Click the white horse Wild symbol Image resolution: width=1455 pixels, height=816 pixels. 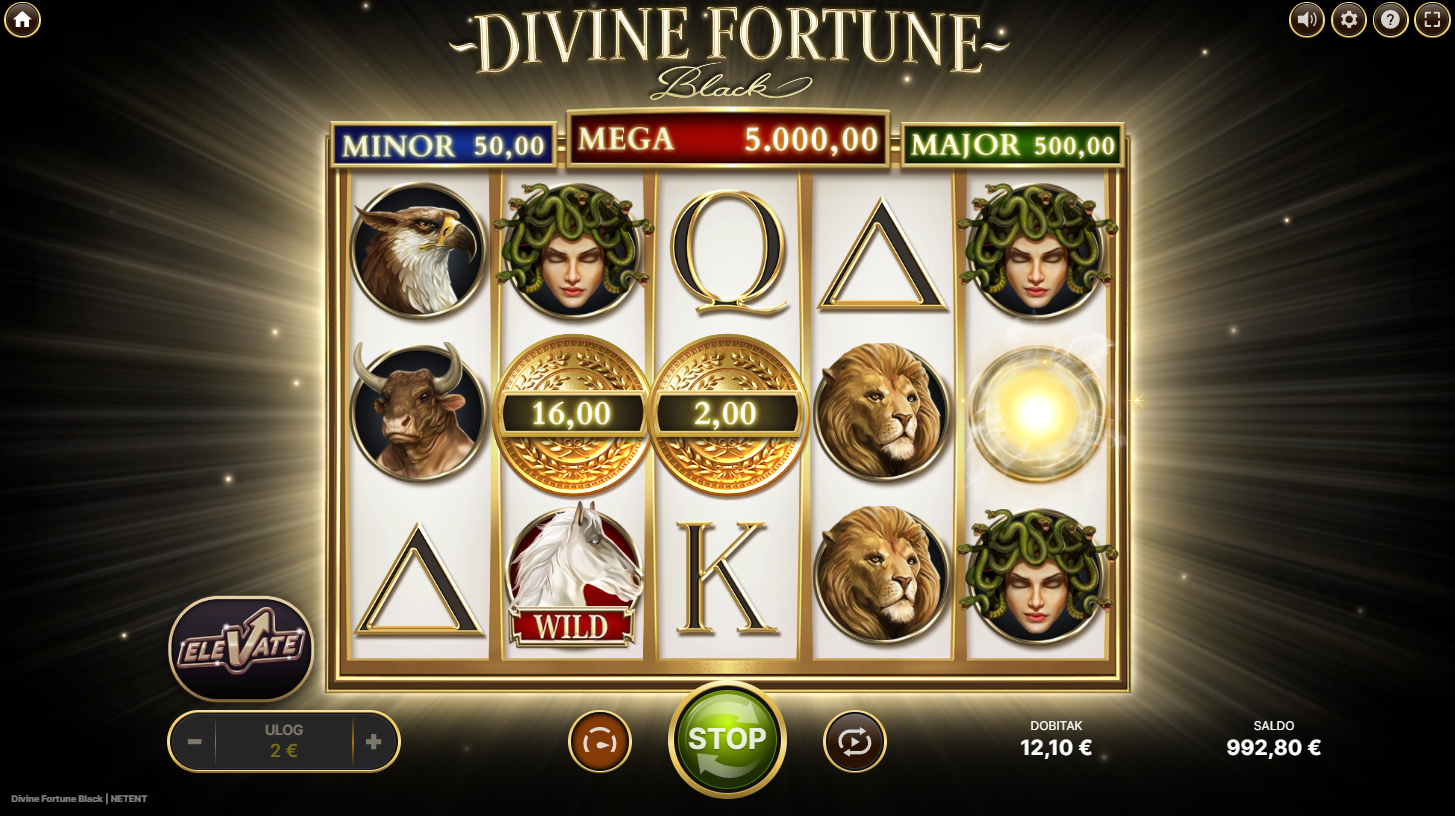tap(573, 576)
